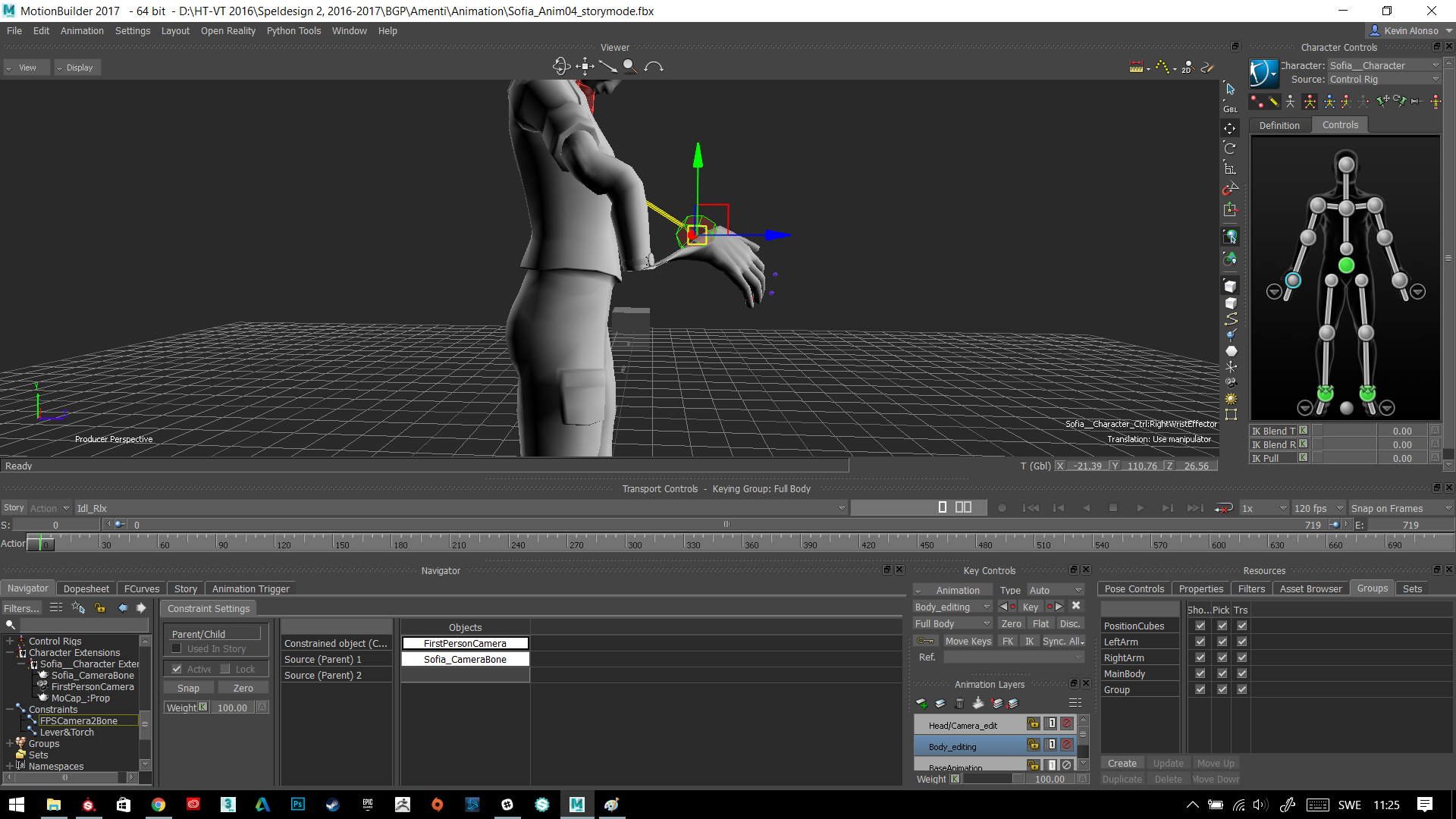
Task: Click the camera Zoom magnifier icon
Action: pos(629,67)
